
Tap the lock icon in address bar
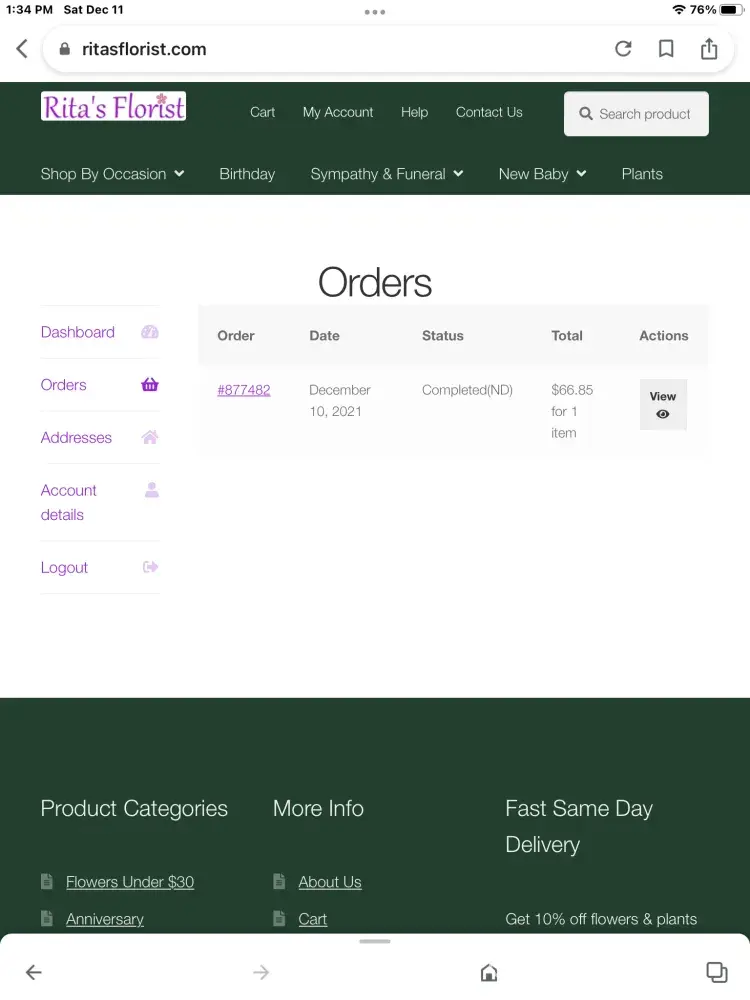click(x=64, y=49)
